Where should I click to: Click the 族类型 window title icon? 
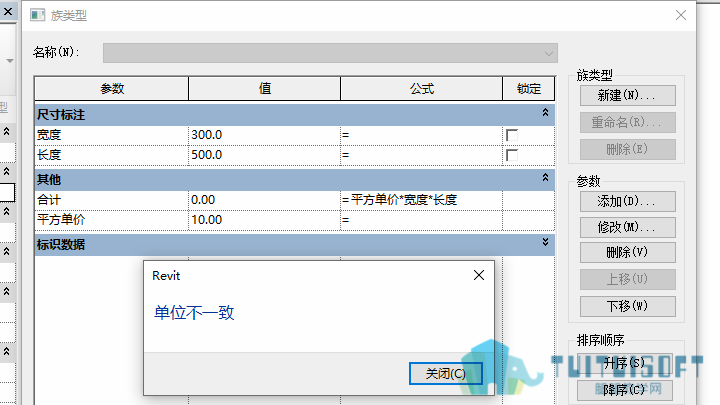pyautogui.click(x=38, y=15)
